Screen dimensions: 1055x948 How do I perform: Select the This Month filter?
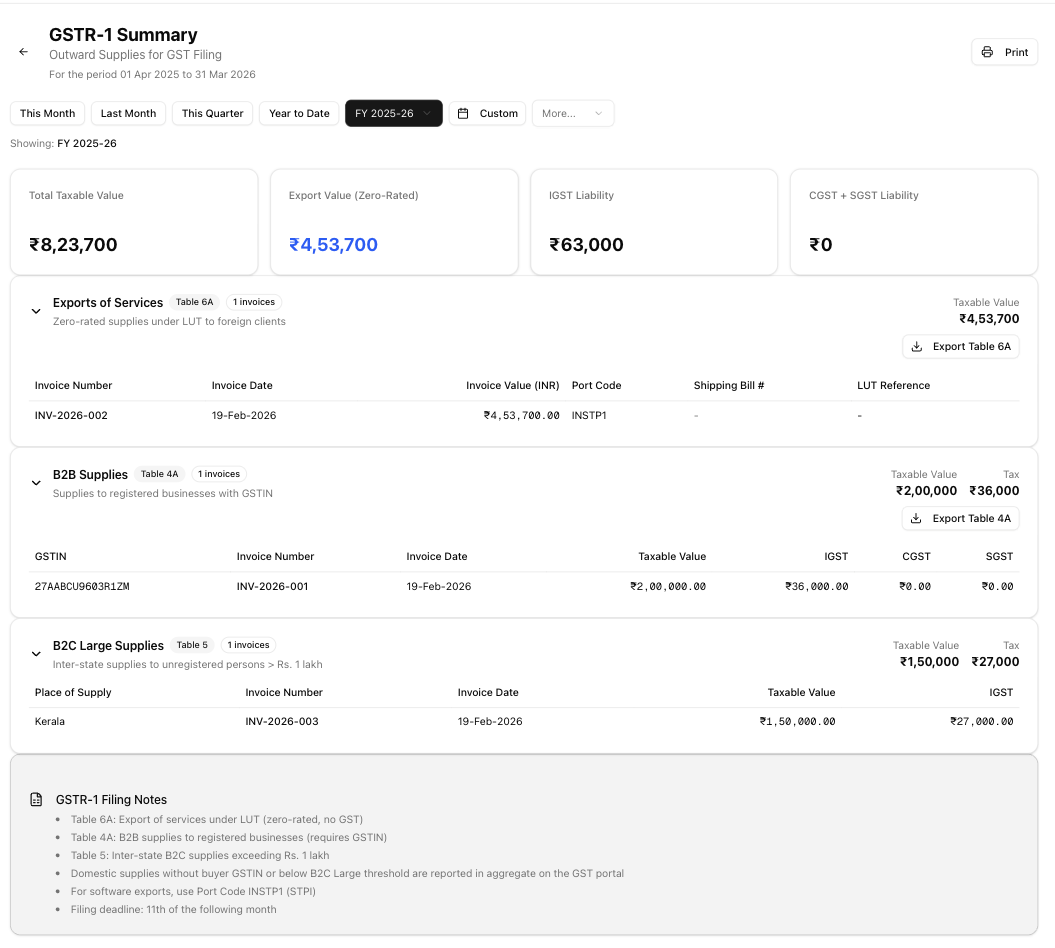coord(47,114)
